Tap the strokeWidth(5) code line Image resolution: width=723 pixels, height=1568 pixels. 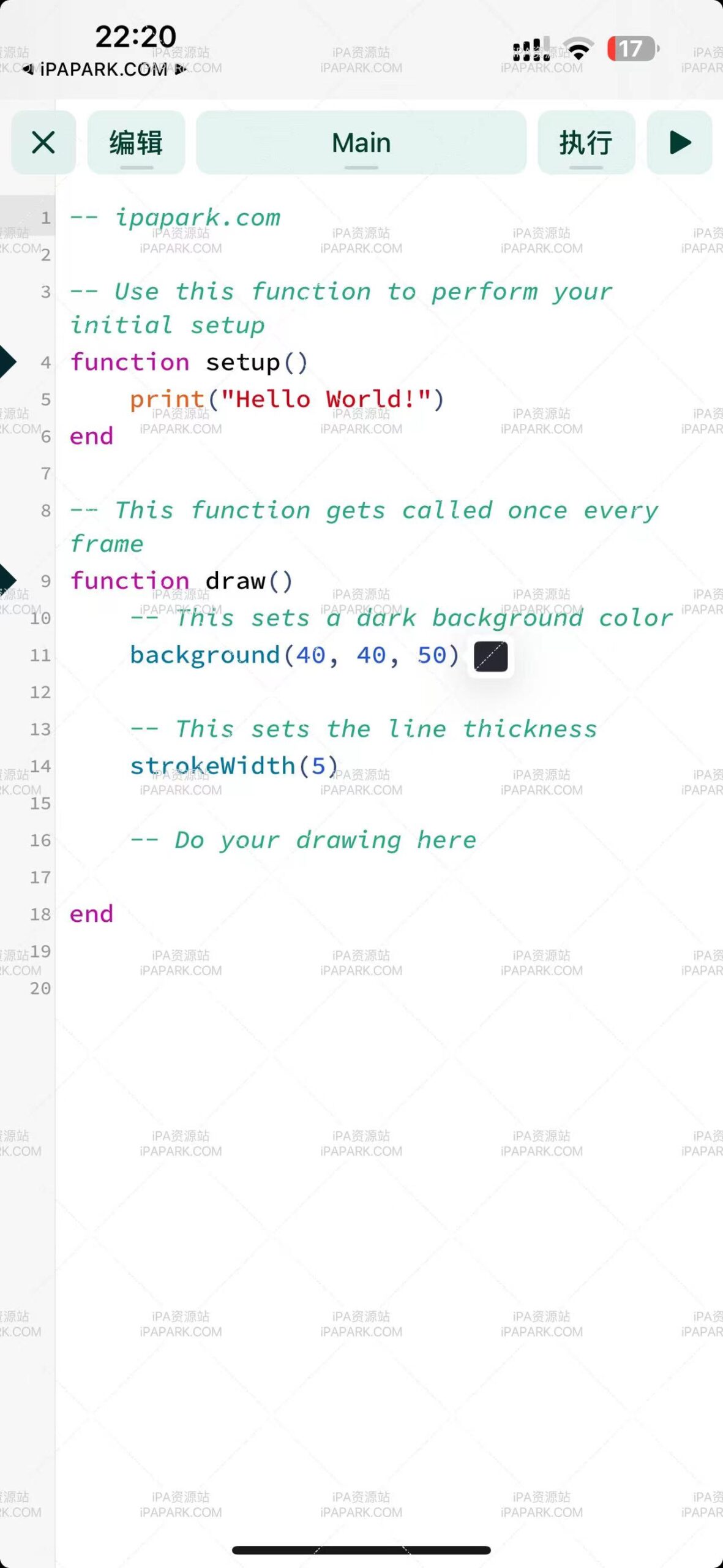(234, 766)
